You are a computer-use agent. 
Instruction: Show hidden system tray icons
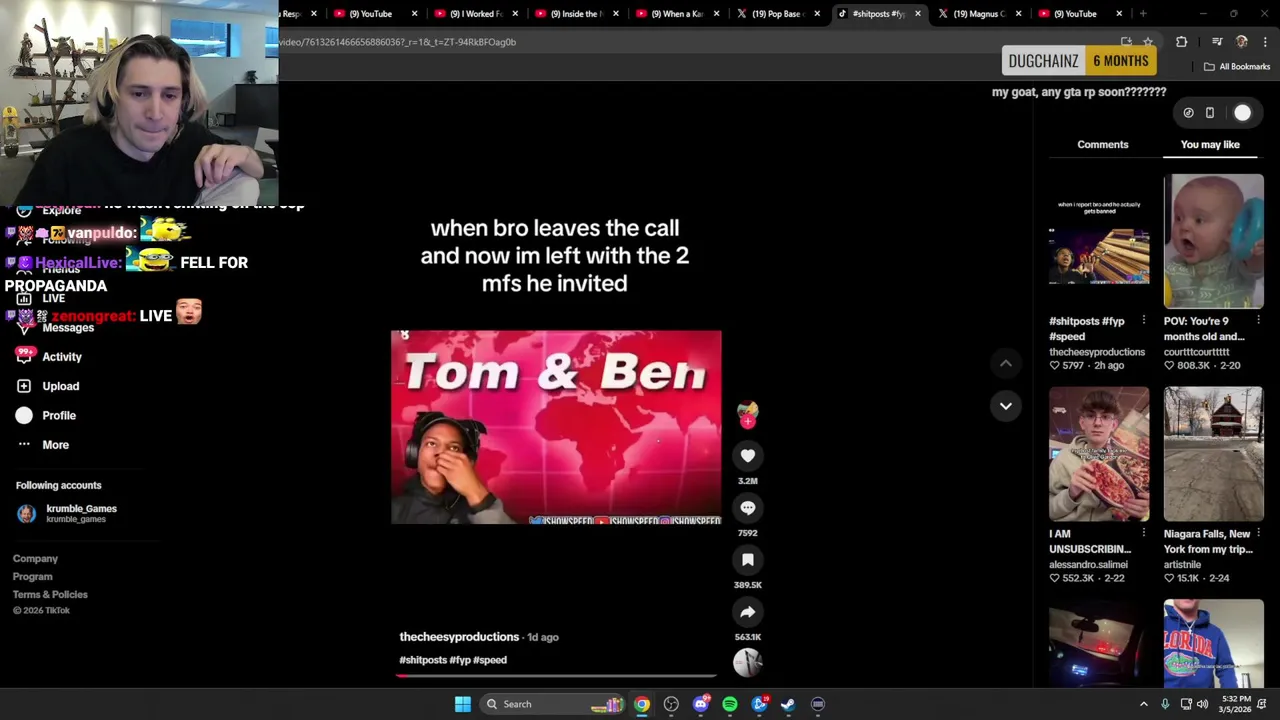point(1144,704)
